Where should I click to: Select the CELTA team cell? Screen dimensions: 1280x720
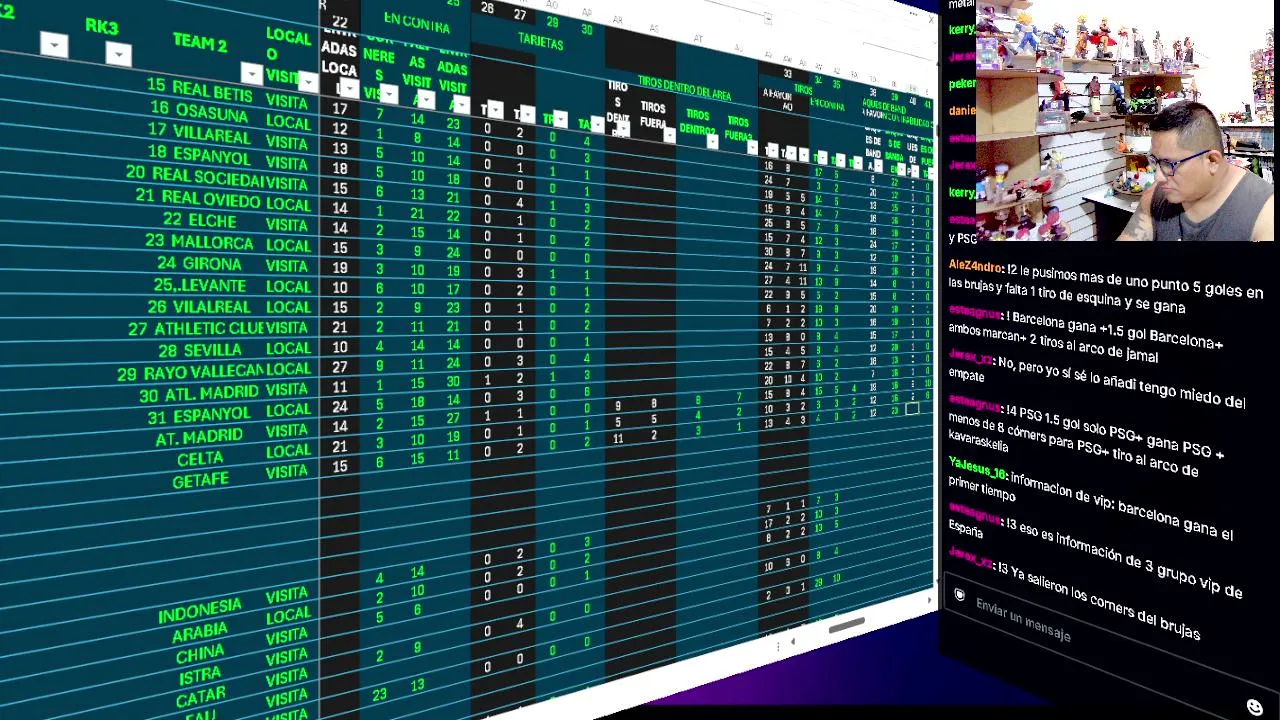click(x=200, y=459)
